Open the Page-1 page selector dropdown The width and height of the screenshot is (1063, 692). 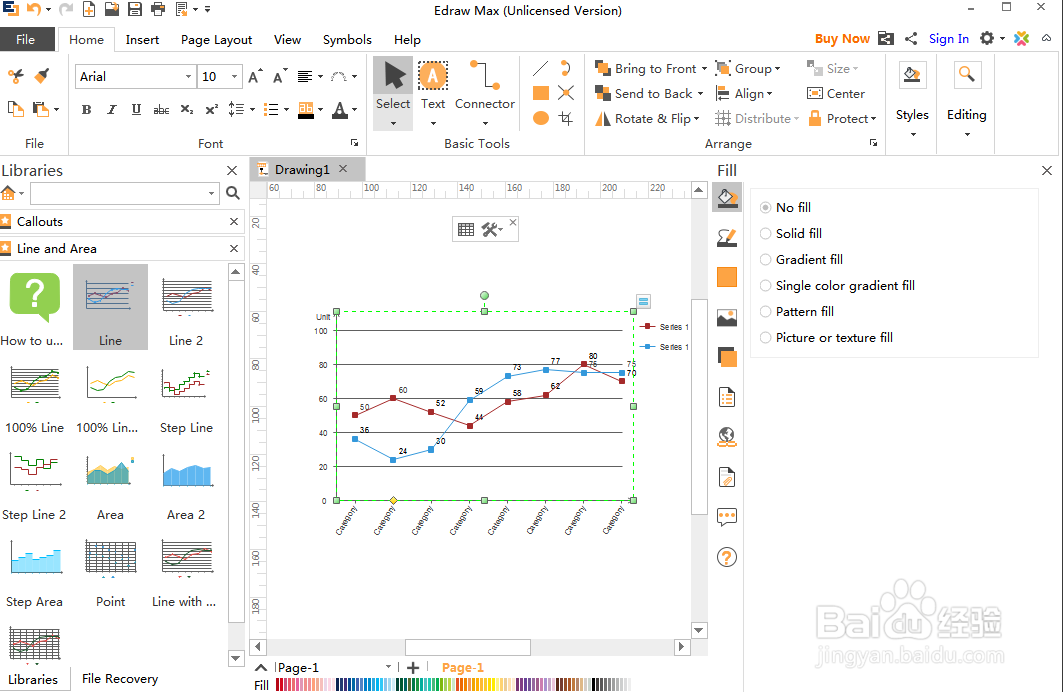388,667
